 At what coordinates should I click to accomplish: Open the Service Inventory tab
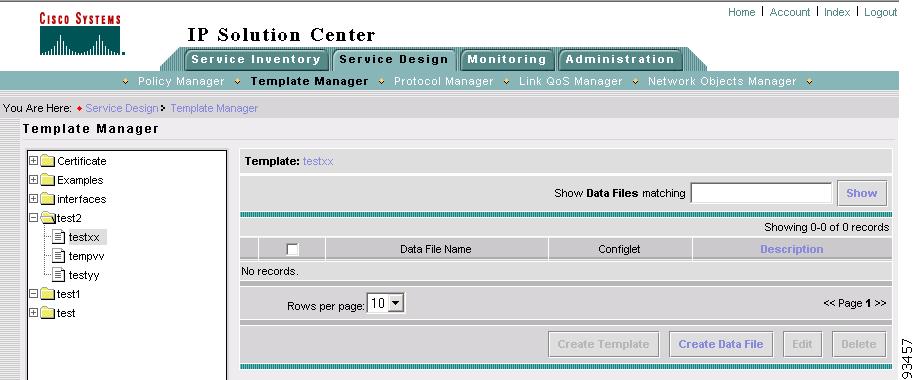(256, 60)
